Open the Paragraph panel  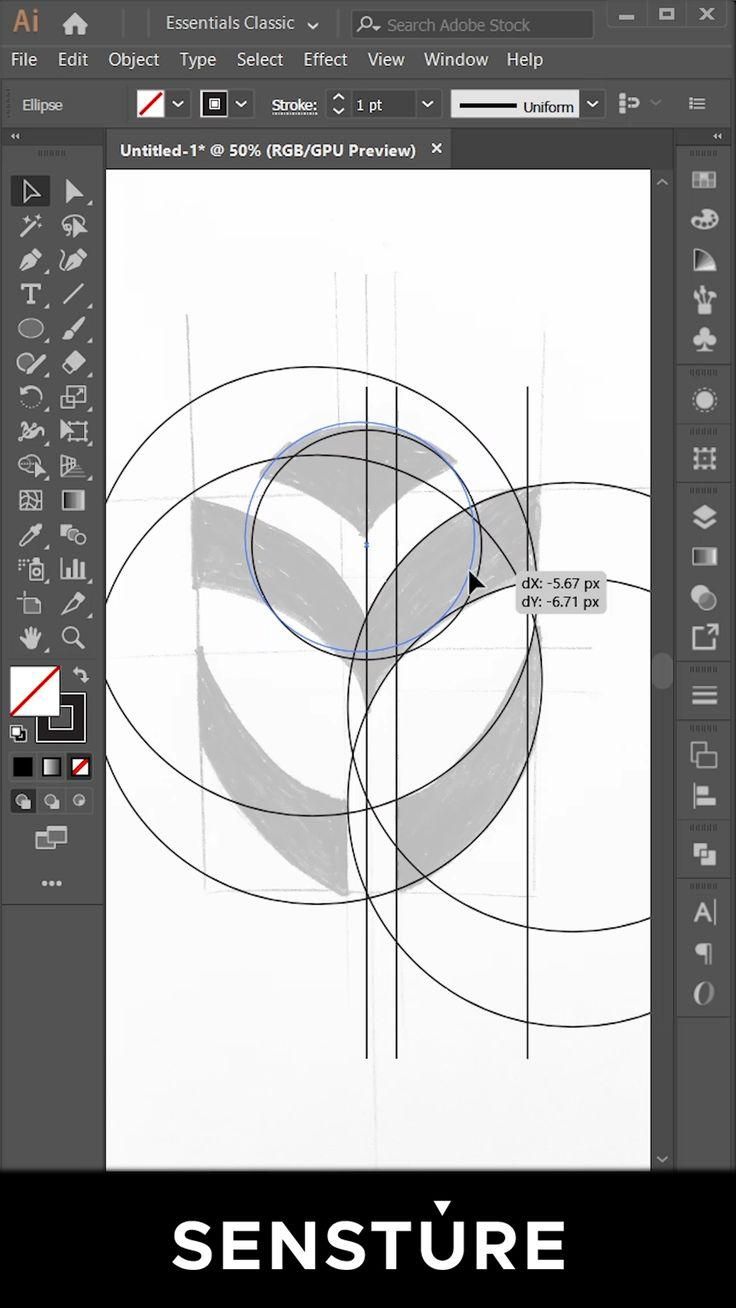click(x=705, y=953)
